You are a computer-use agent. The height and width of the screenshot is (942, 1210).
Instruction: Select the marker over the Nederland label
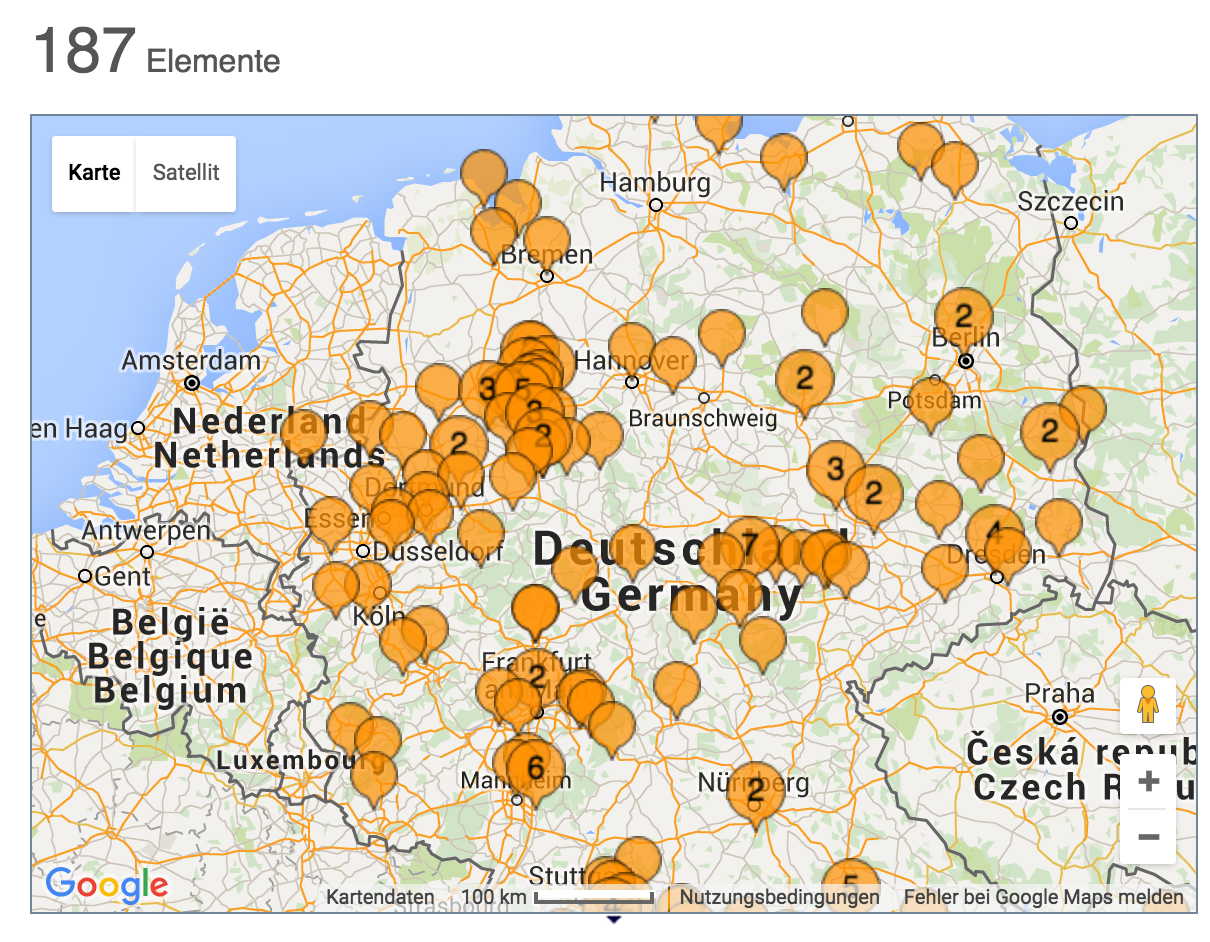coord(304,437)
